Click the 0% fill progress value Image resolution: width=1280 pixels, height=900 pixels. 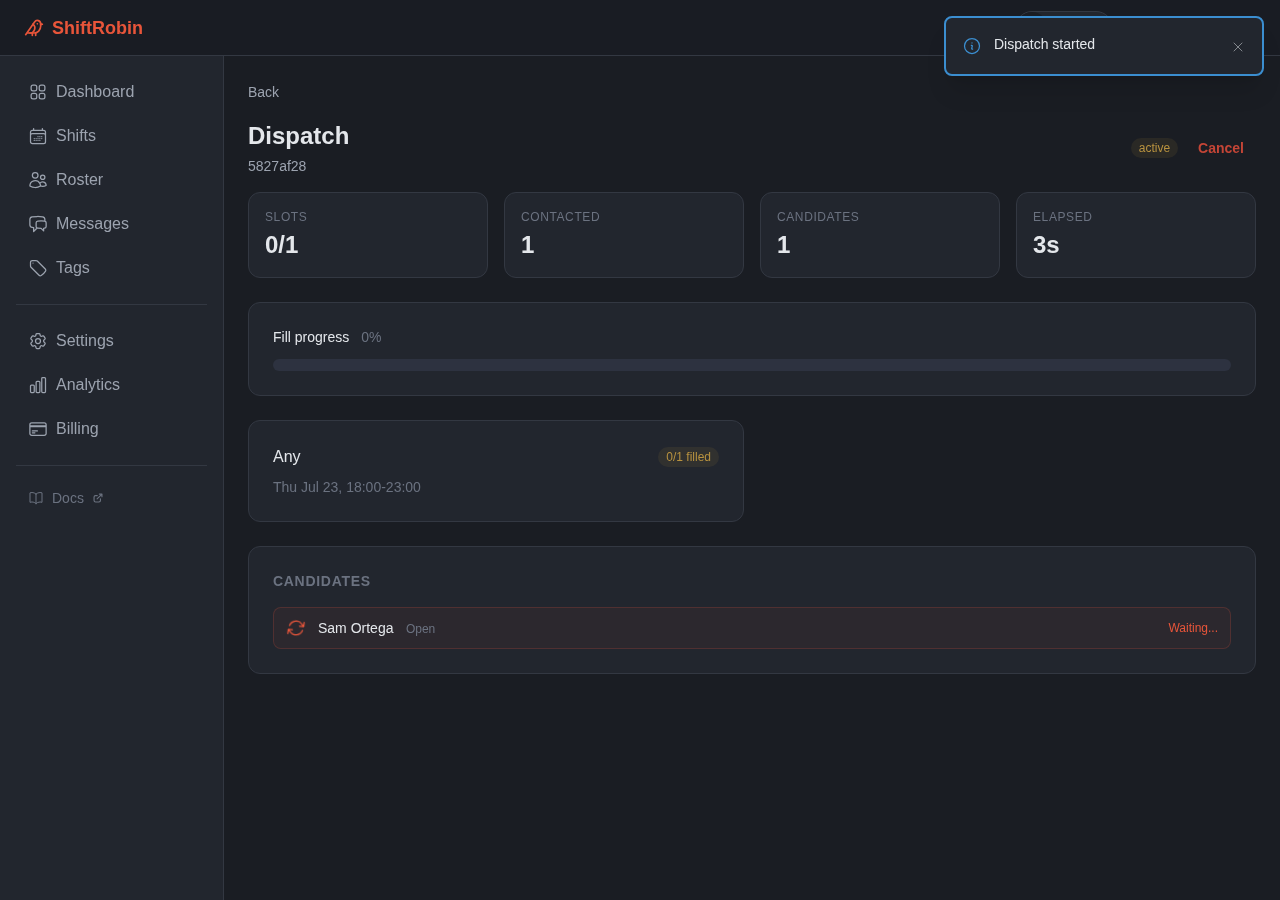tap(371, 337)
